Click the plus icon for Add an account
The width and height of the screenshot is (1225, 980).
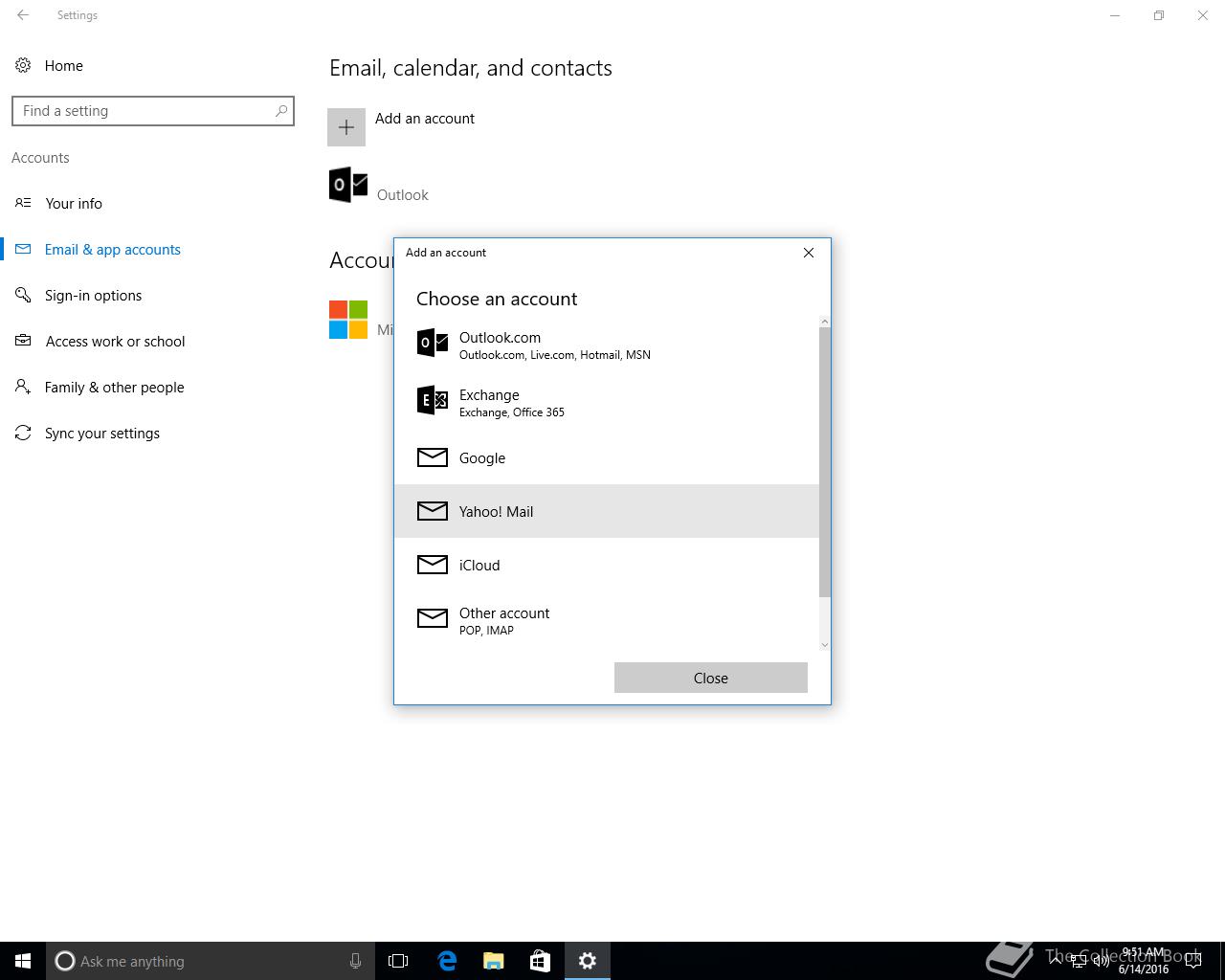346,127
